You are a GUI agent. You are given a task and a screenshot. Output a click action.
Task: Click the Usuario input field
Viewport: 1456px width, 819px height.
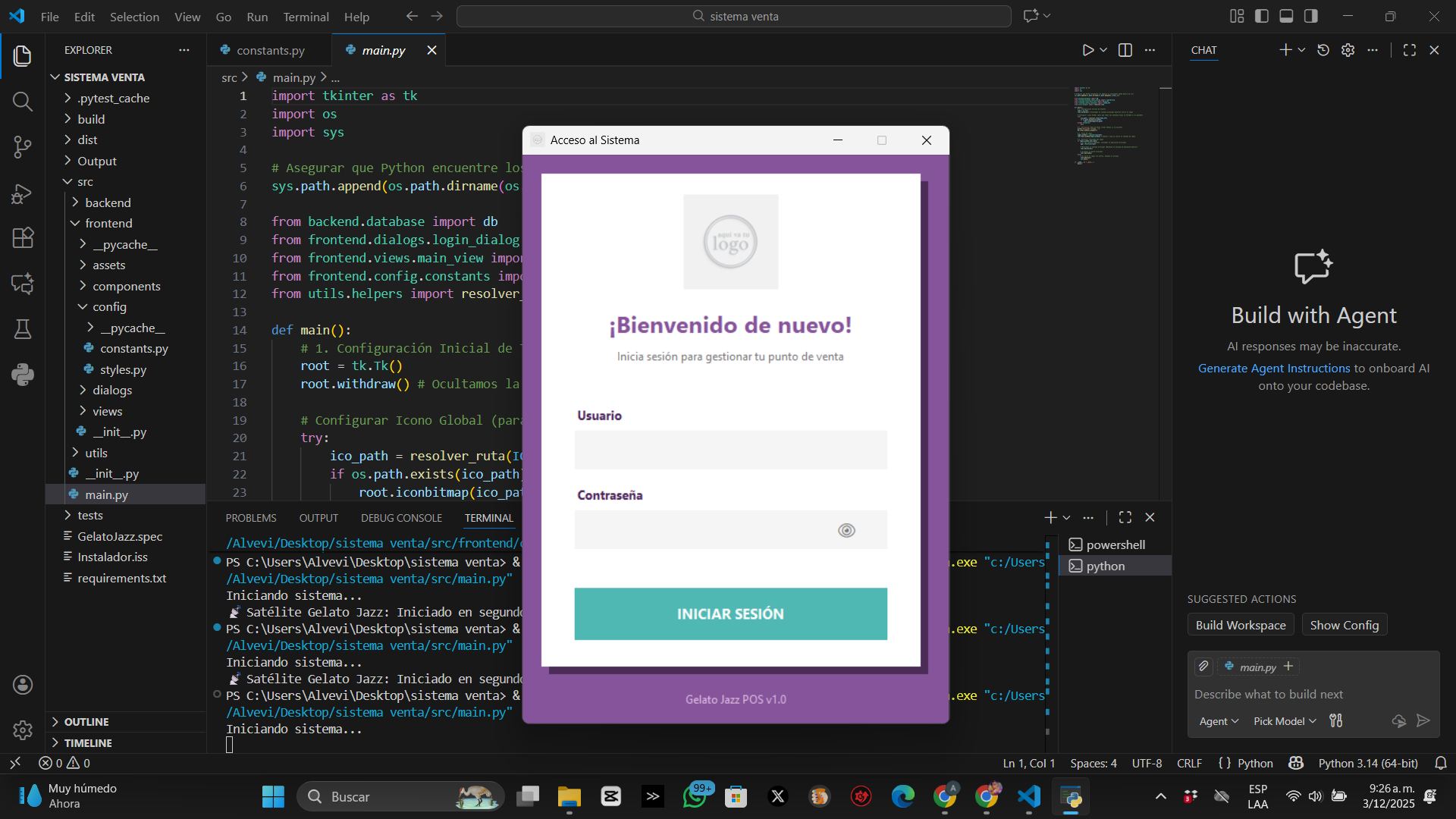click(730, 450)
